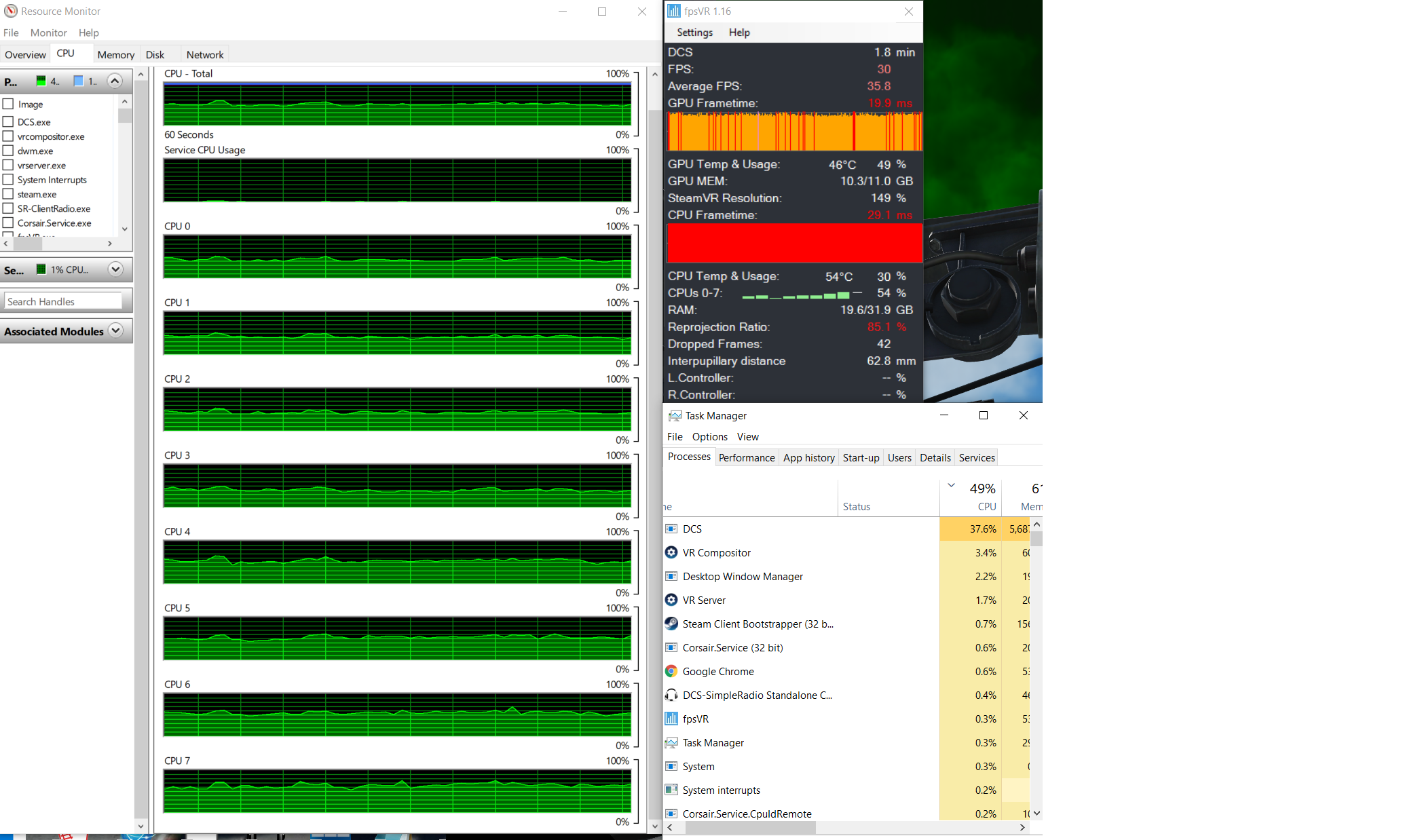
Task: Open the Help menu in Resource Monitor
Action: click(x=88, y=33)
